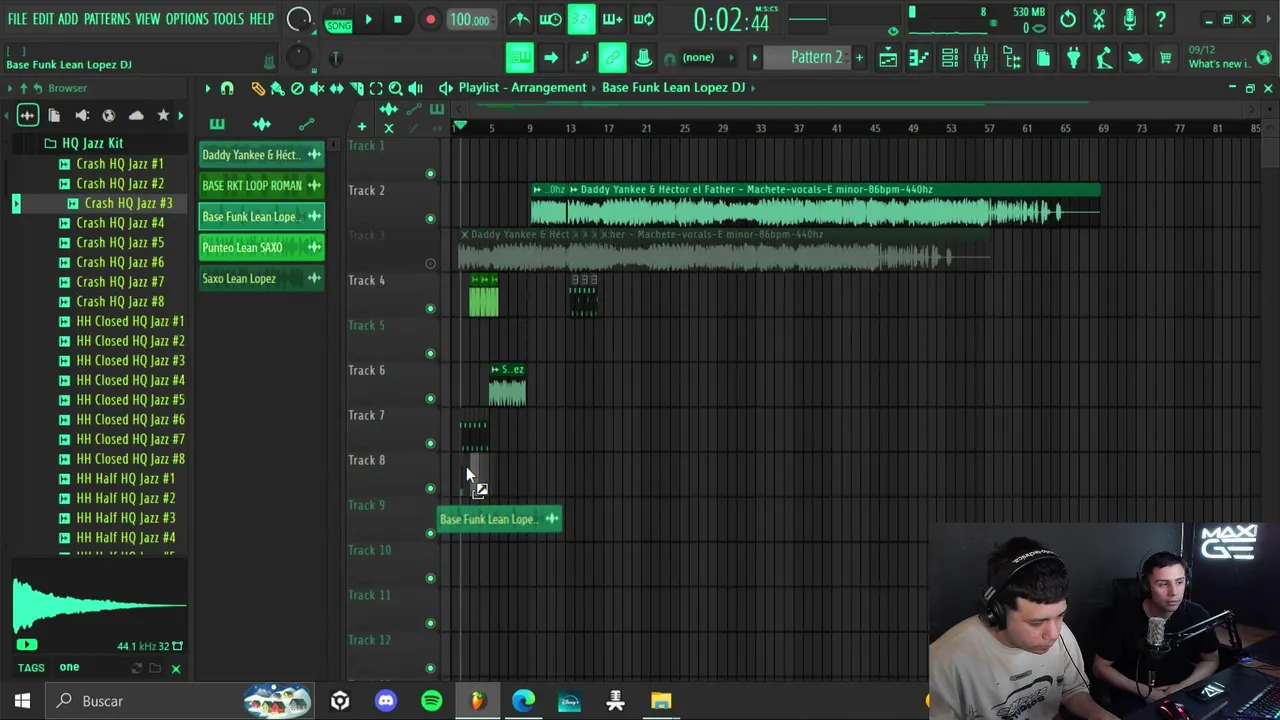Open the TOOLS menu
This screenshot has width=1280, height=720.
(x=228, y=19)
